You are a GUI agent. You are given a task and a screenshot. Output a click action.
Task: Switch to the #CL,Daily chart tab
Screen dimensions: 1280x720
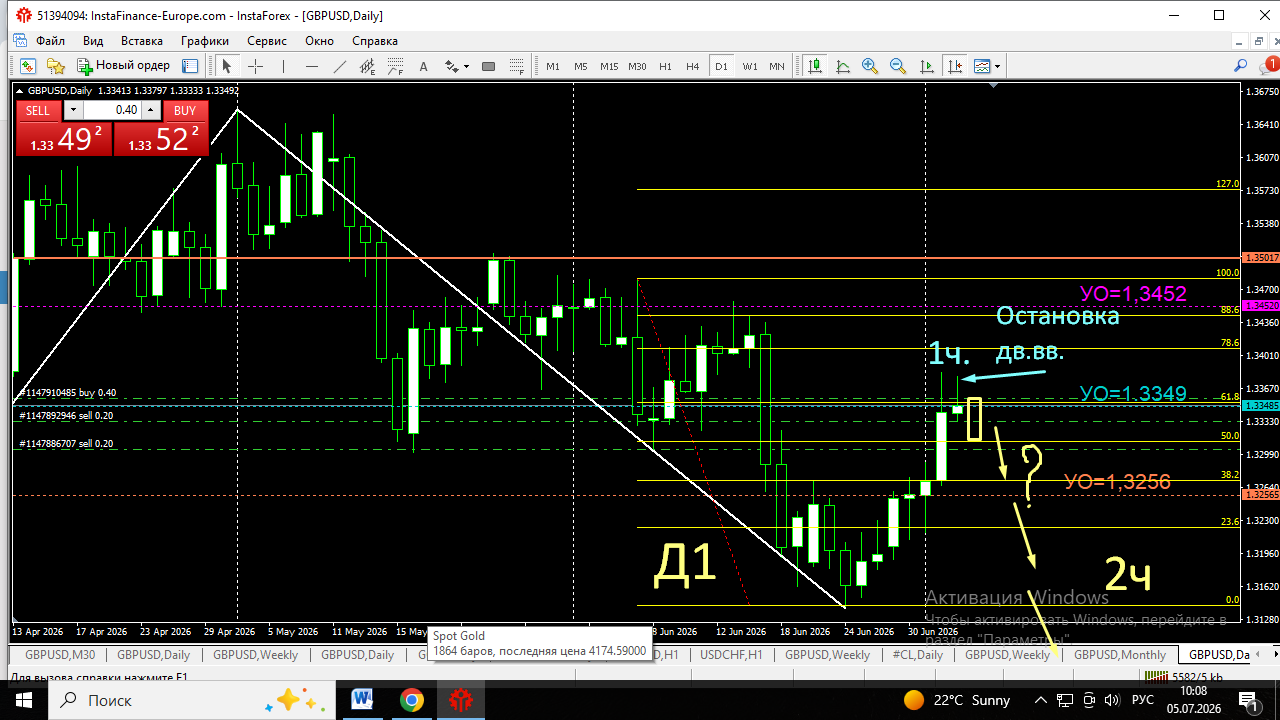(918, 655)
